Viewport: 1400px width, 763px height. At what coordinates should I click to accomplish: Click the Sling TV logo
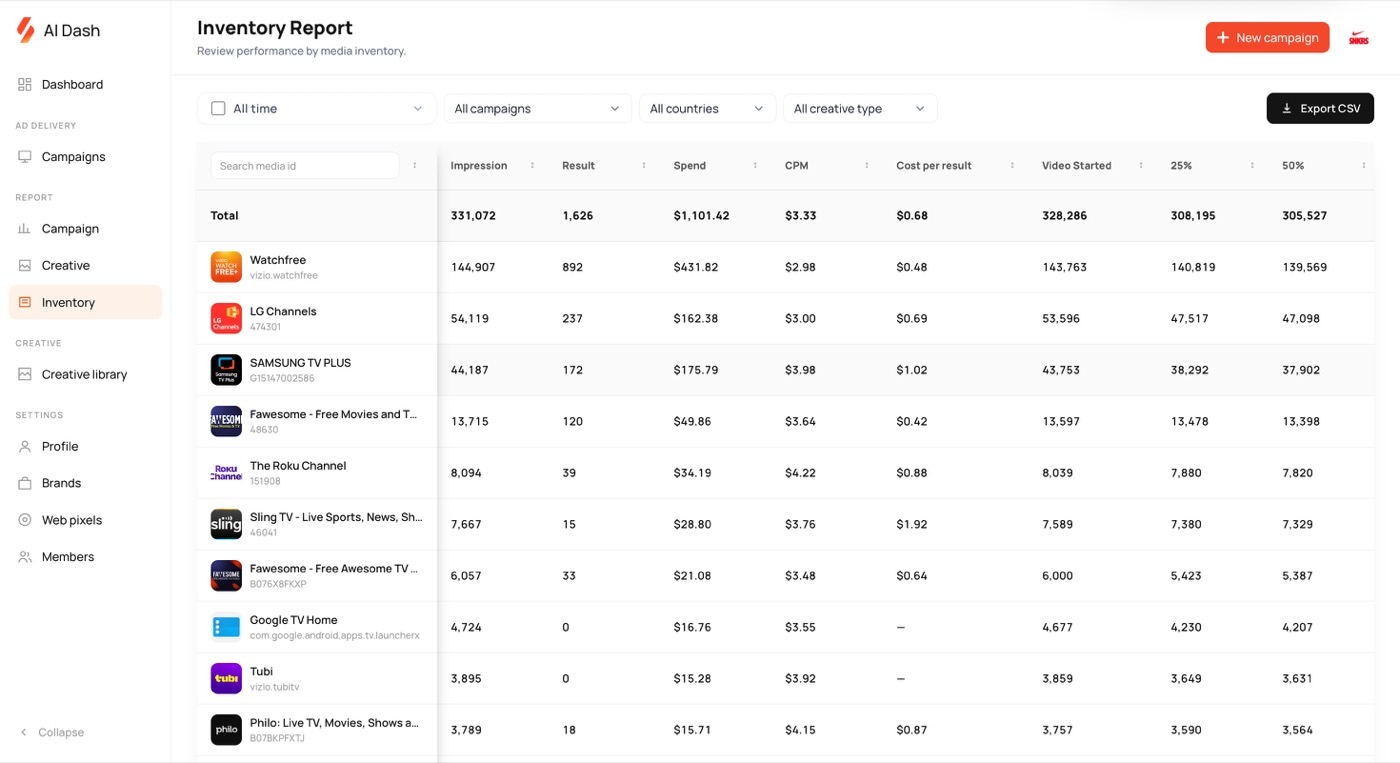click(226, 524)
